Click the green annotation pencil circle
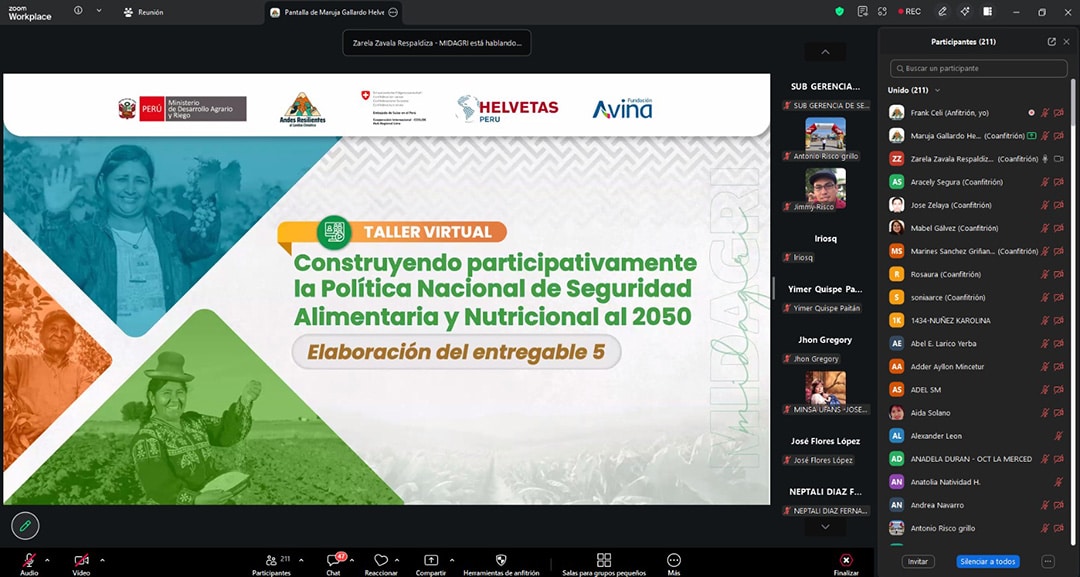This screenshot has width=1080, height=577. point(25,526)
